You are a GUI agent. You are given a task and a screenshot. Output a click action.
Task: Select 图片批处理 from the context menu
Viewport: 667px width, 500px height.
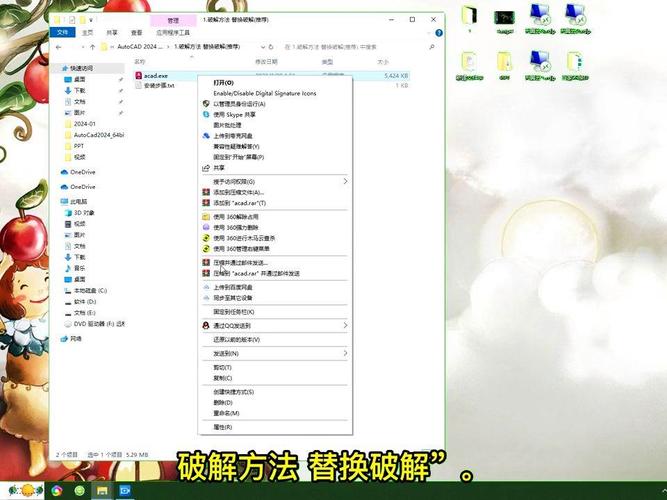(227, 125)
